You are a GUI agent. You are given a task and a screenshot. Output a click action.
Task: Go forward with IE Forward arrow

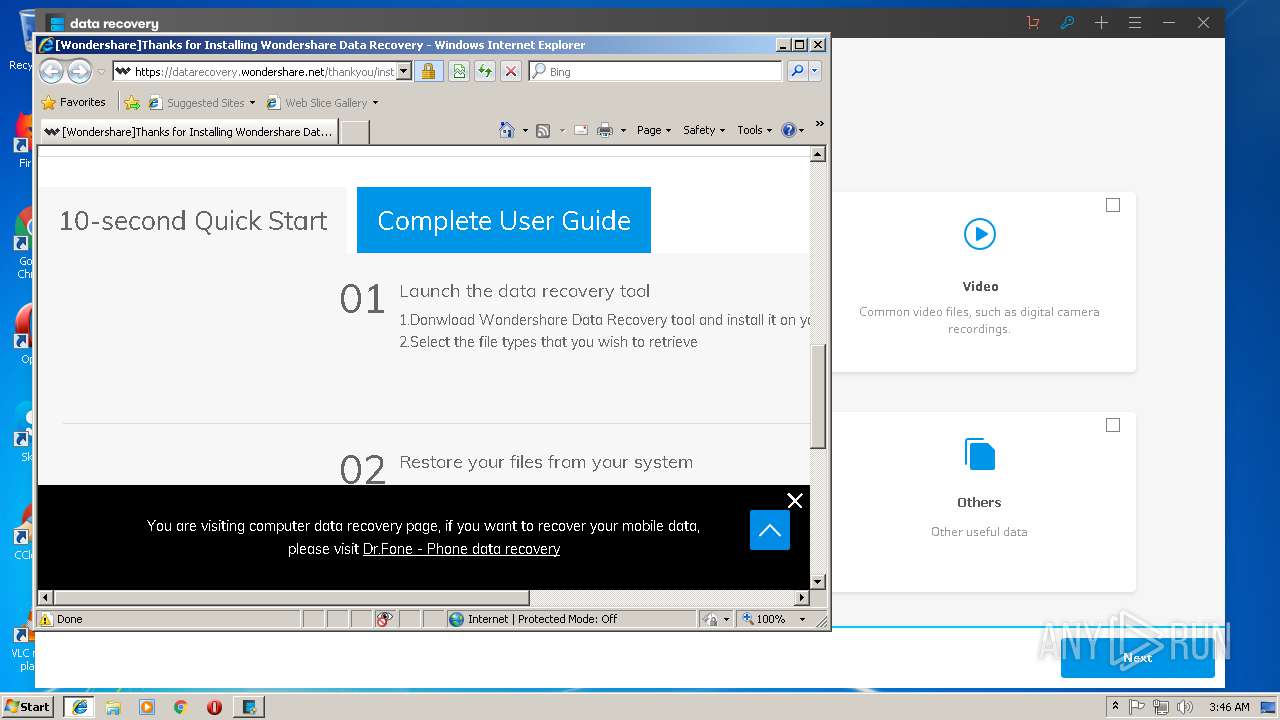point(79,71)
